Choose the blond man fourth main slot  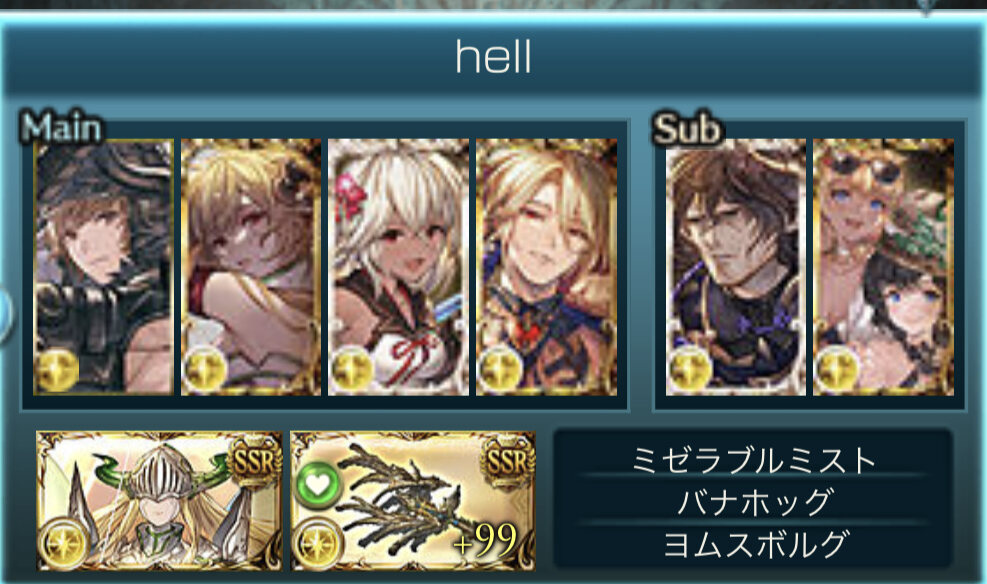click(546, 267)
